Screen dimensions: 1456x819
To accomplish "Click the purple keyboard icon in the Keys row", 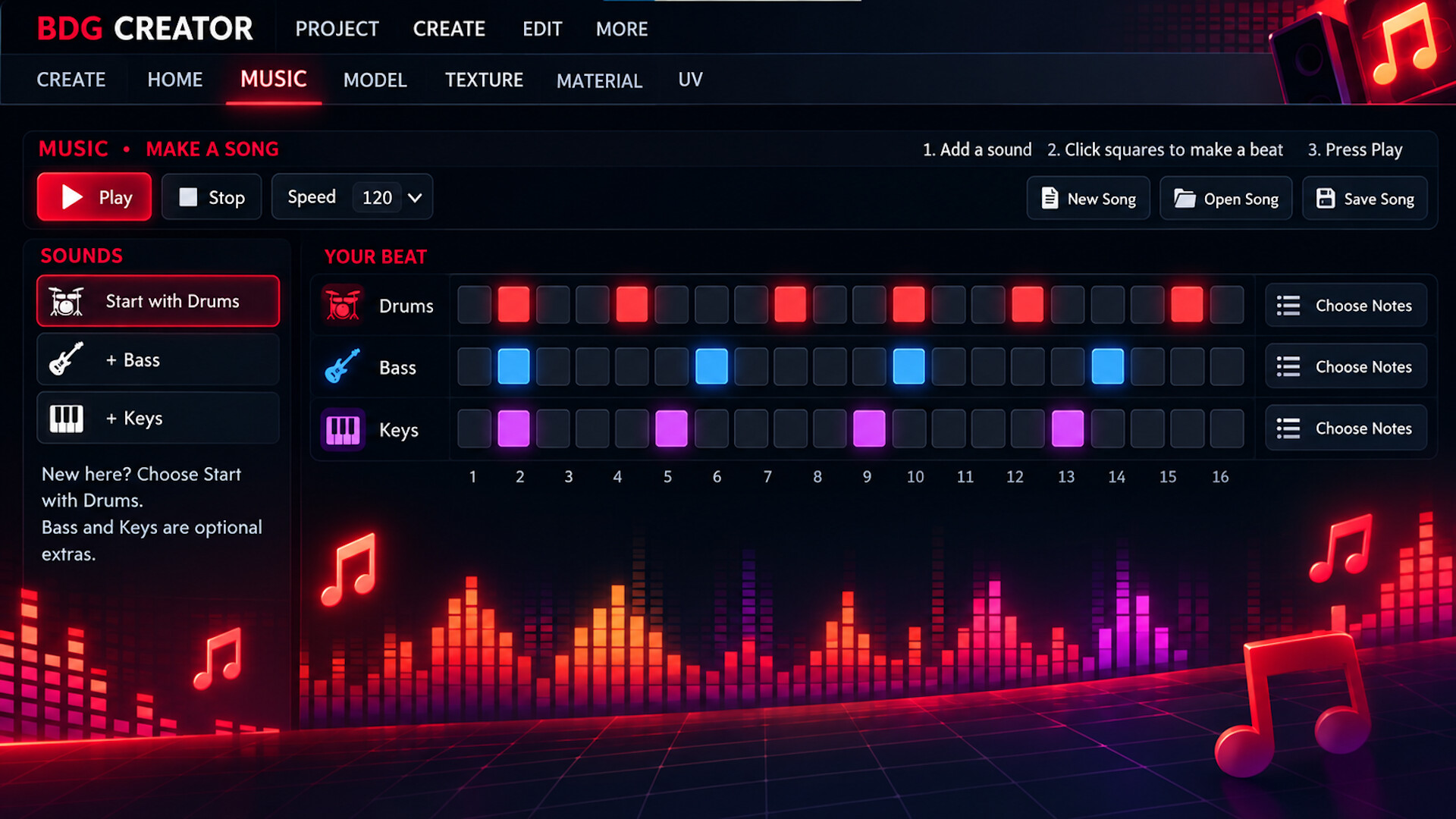I will pos(342,429).
